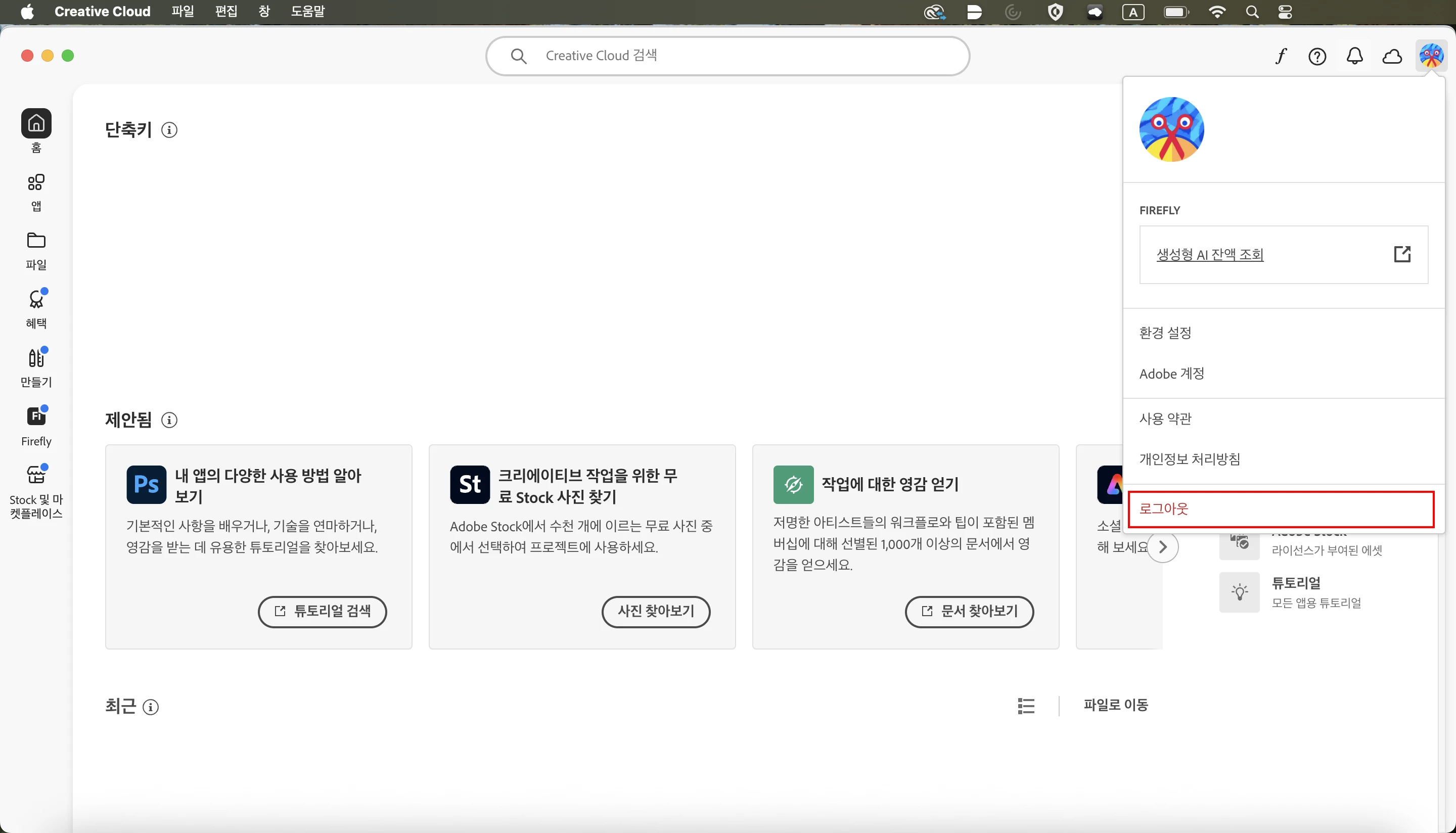Toggle list view icon in 최근 section

pos(1026,706)
